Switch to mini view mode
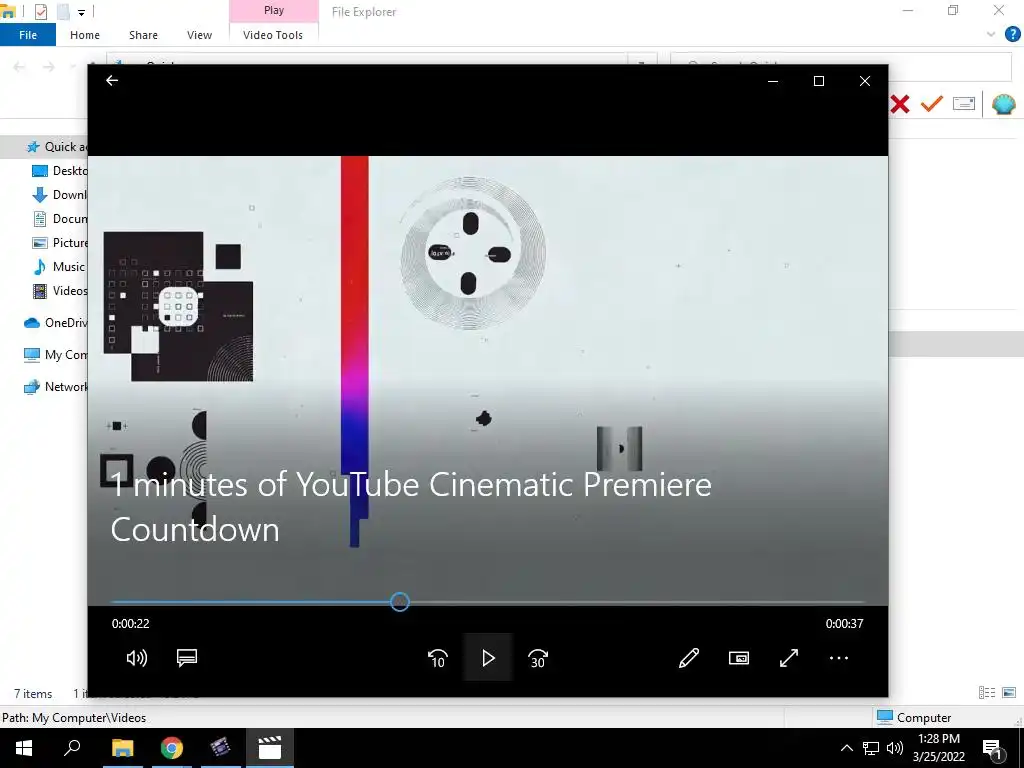The height and width of the screenshot is (768, 1024). pyautogui.click(x=739, y=658)
